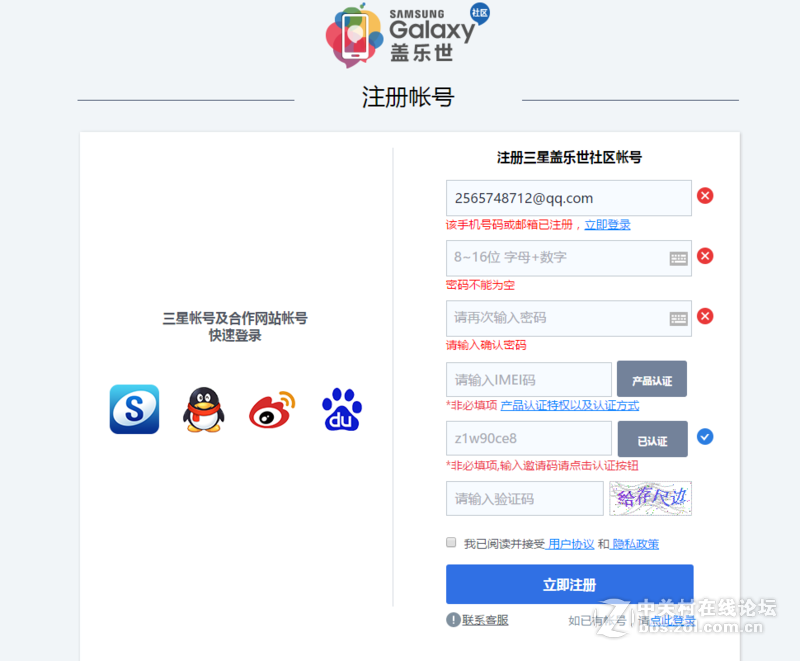
Task: Click the 注册三星盖乐世社区帐号 heading
Action: tap(569, 158)
